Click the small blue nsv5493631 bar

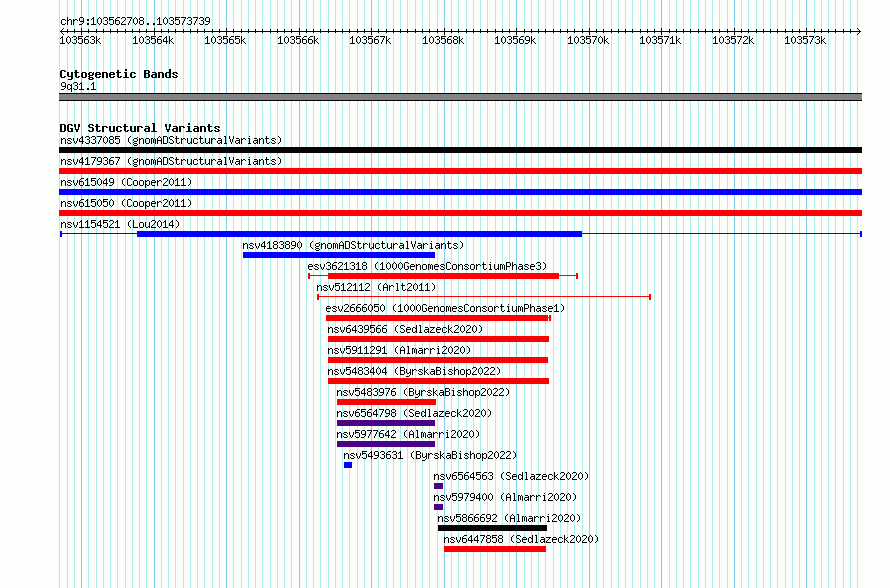pyautogui.click(x=348, y=465)
